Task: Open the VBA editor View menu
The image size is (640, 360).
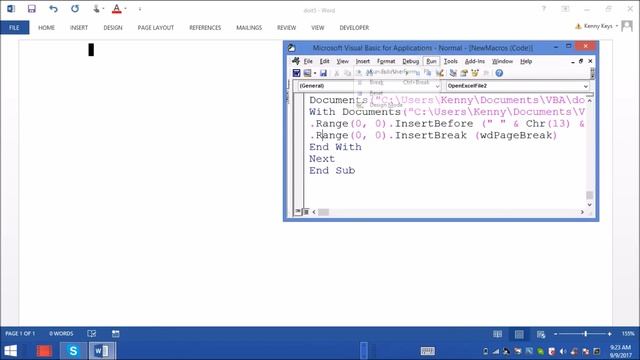Action: click(x=342, y=61)
